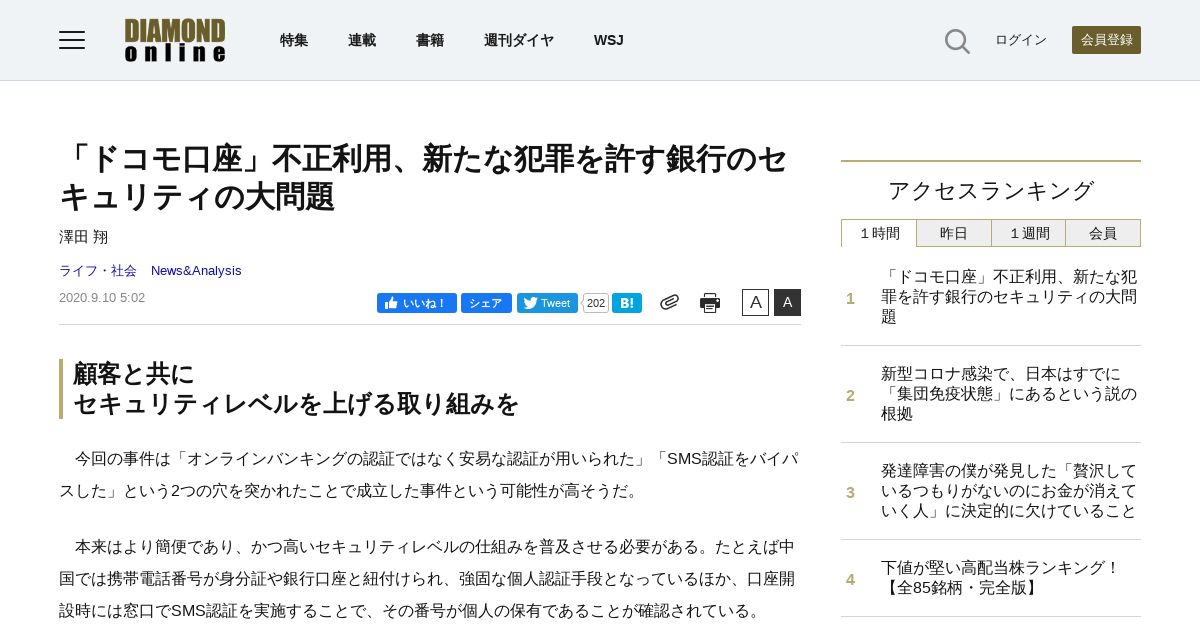Open the 書籍 menu item
Image resolution: width=1200 pixels, height=630 pixels.
[430, 40]
